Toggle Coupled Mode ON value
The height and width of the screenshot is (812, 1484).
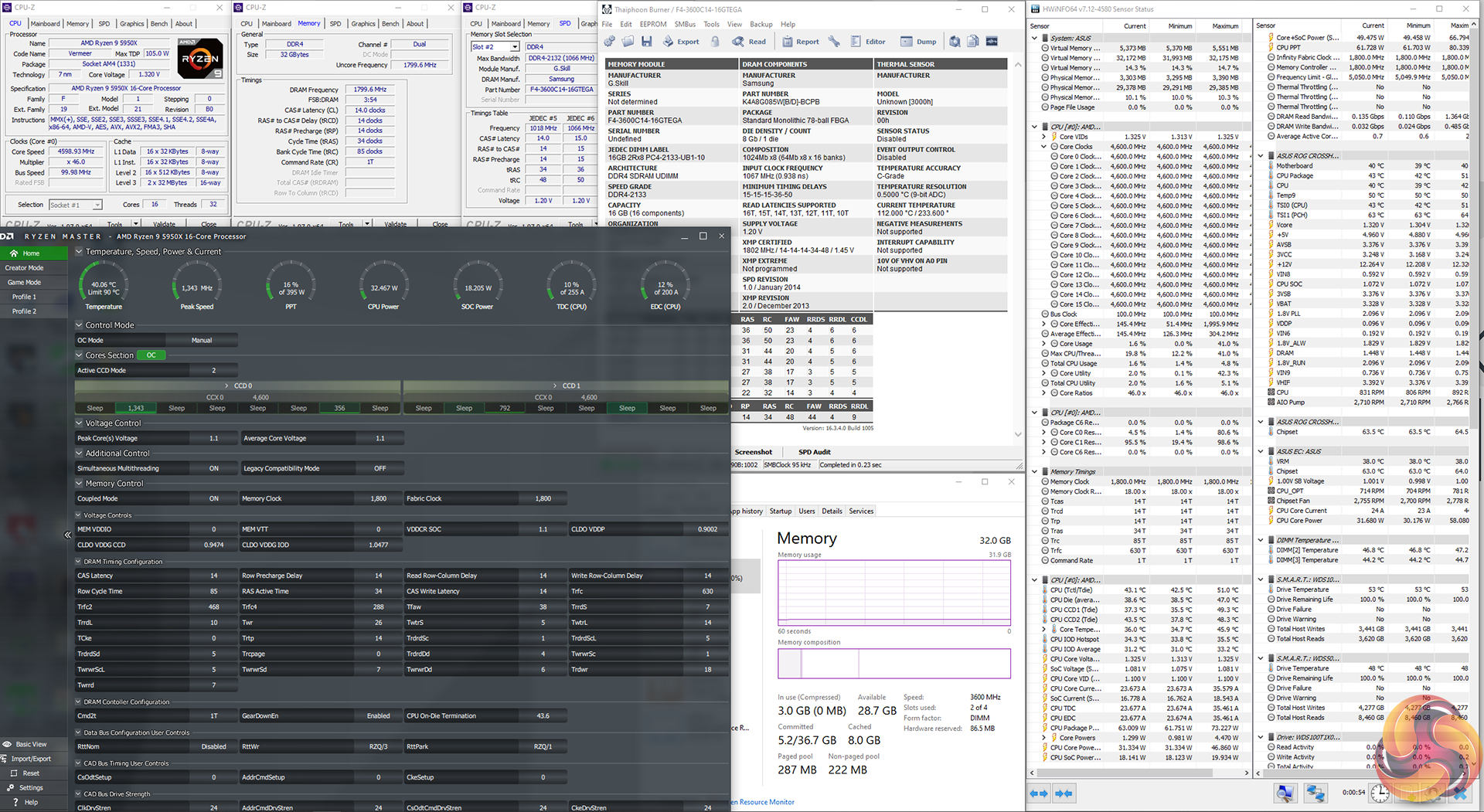click(213, 499)
